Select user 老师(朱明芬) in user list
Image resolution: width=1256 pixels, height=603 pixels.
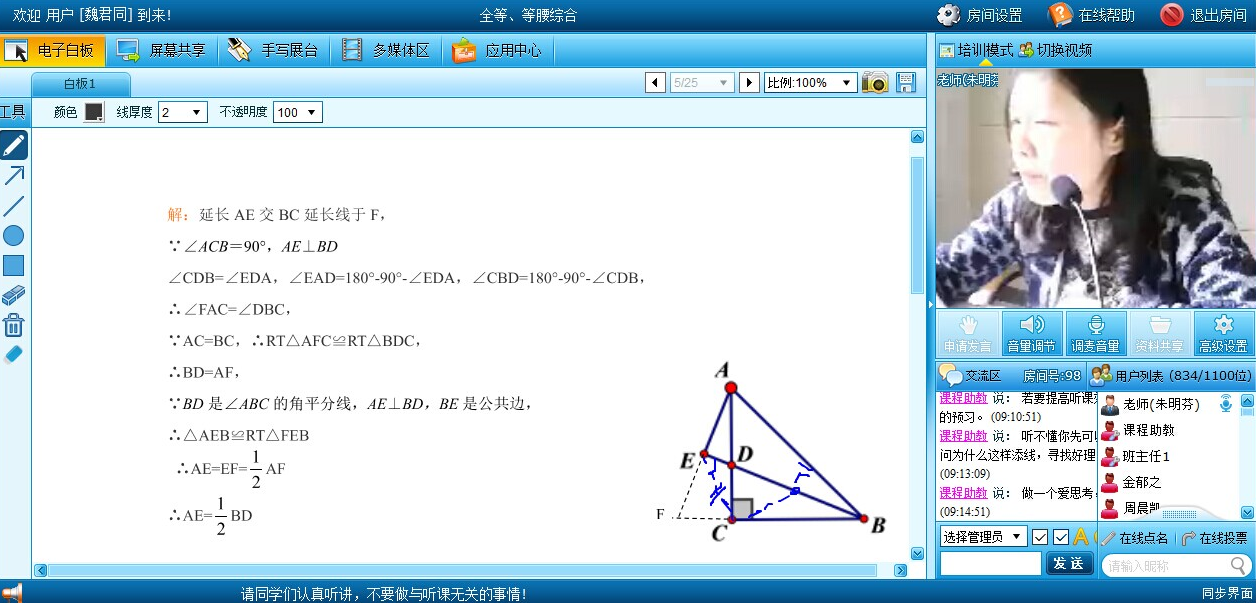pos(1160,405)
